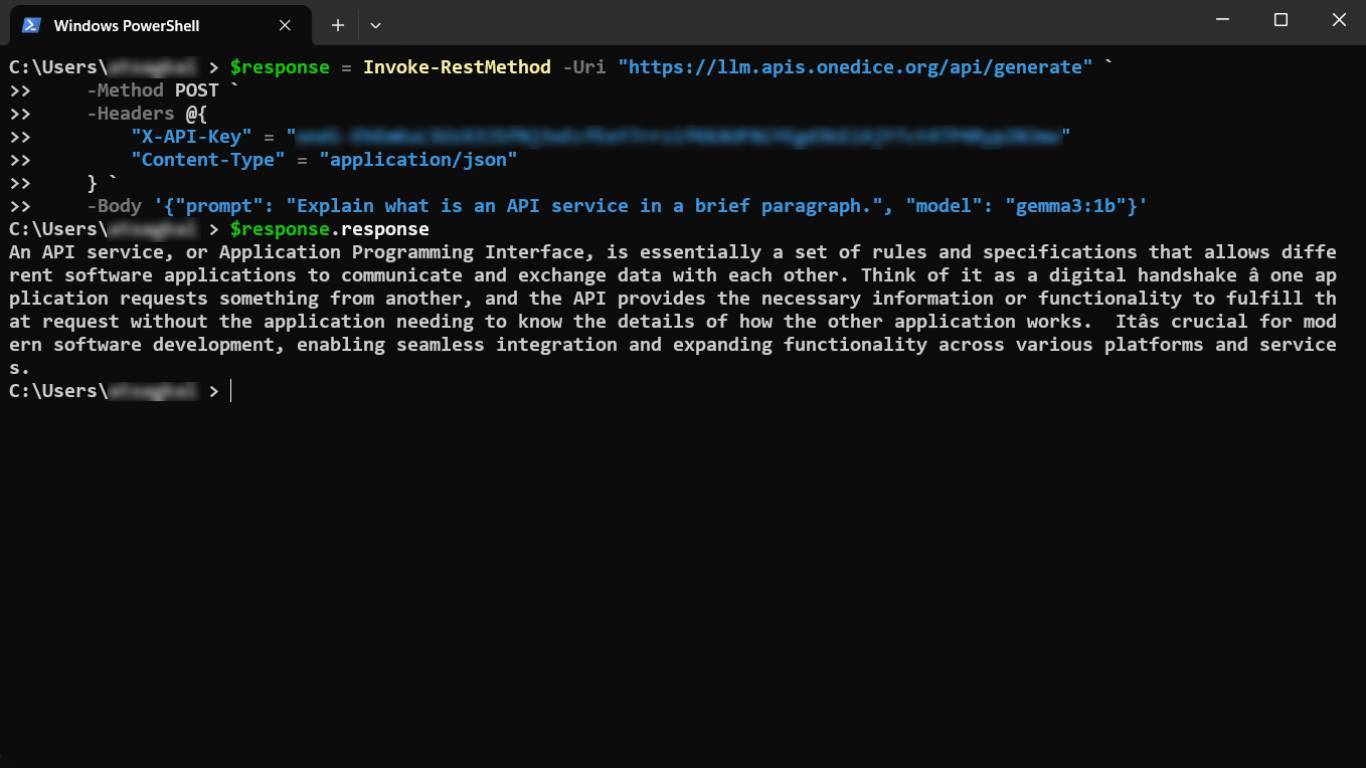Click the $response.response command line
Screen dimensions: 1366x768
[x=329, y=229]
